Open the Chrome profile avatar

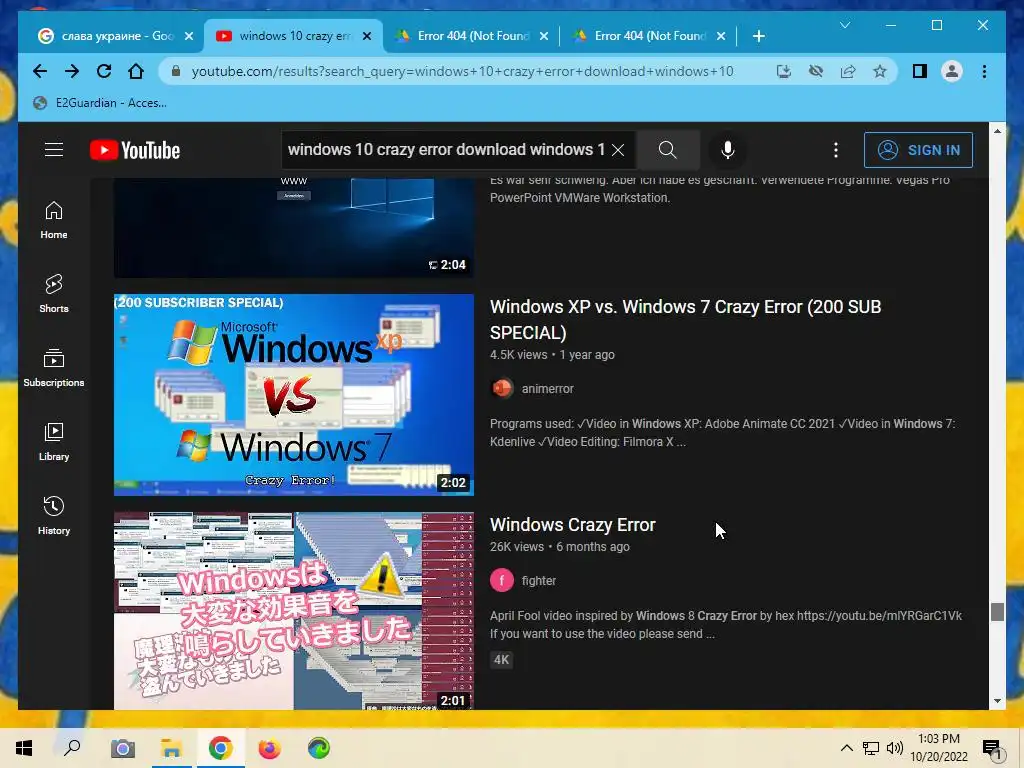[x=952, y=71]
